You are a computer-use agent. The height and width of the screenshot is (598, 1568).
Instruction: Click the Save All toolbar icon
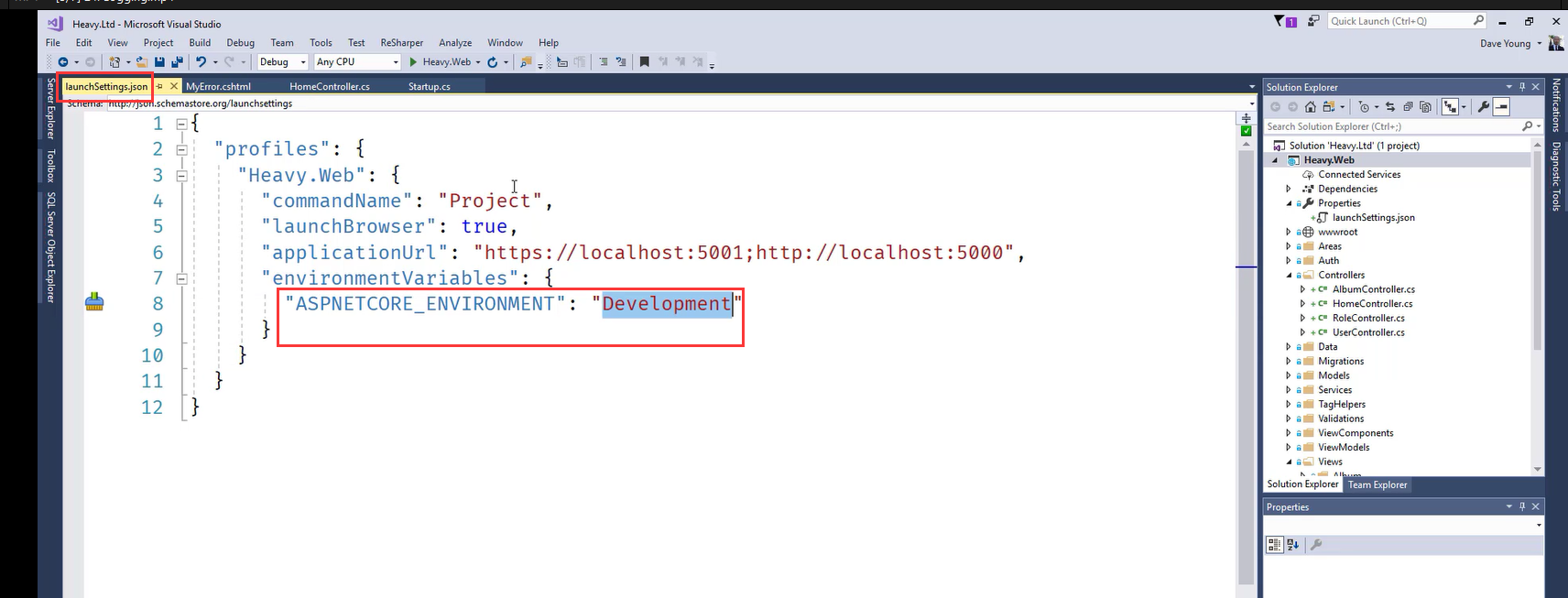click(175, 62)
